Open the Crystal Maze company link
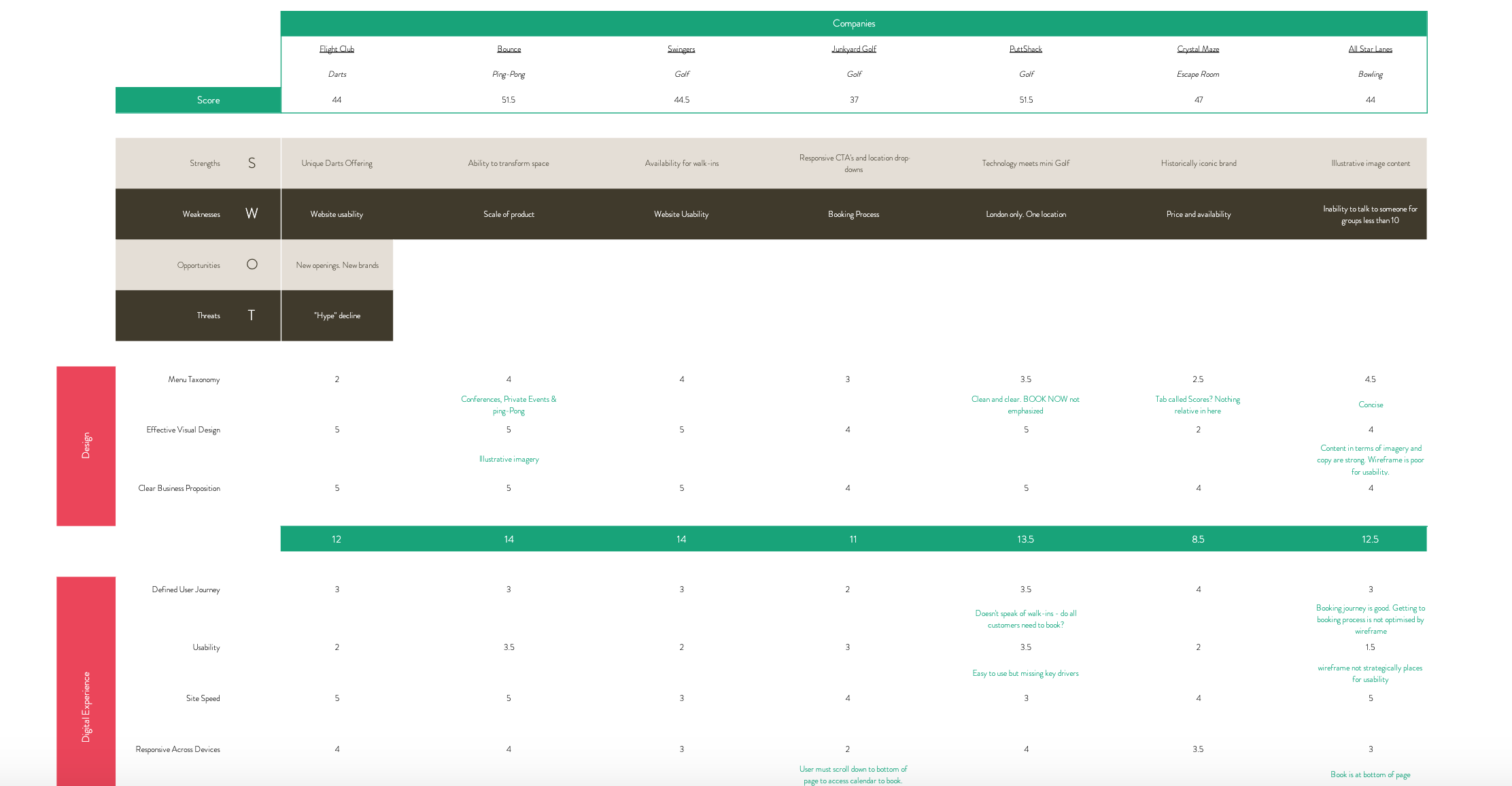1512x786 pixels. click(1198, 49)
